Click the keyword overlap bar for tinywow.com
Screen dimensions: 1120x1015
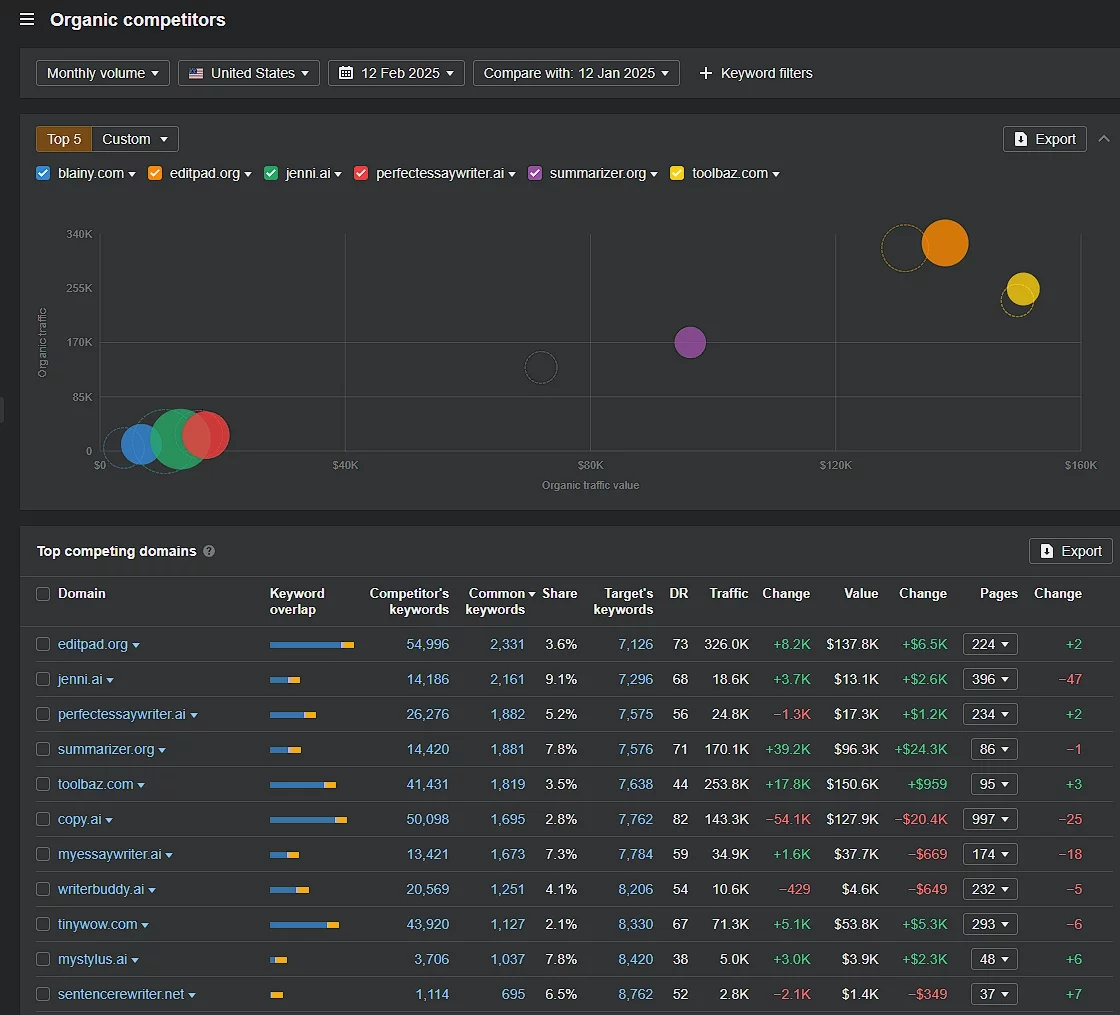pyautogui.click(x=304, y=925)
